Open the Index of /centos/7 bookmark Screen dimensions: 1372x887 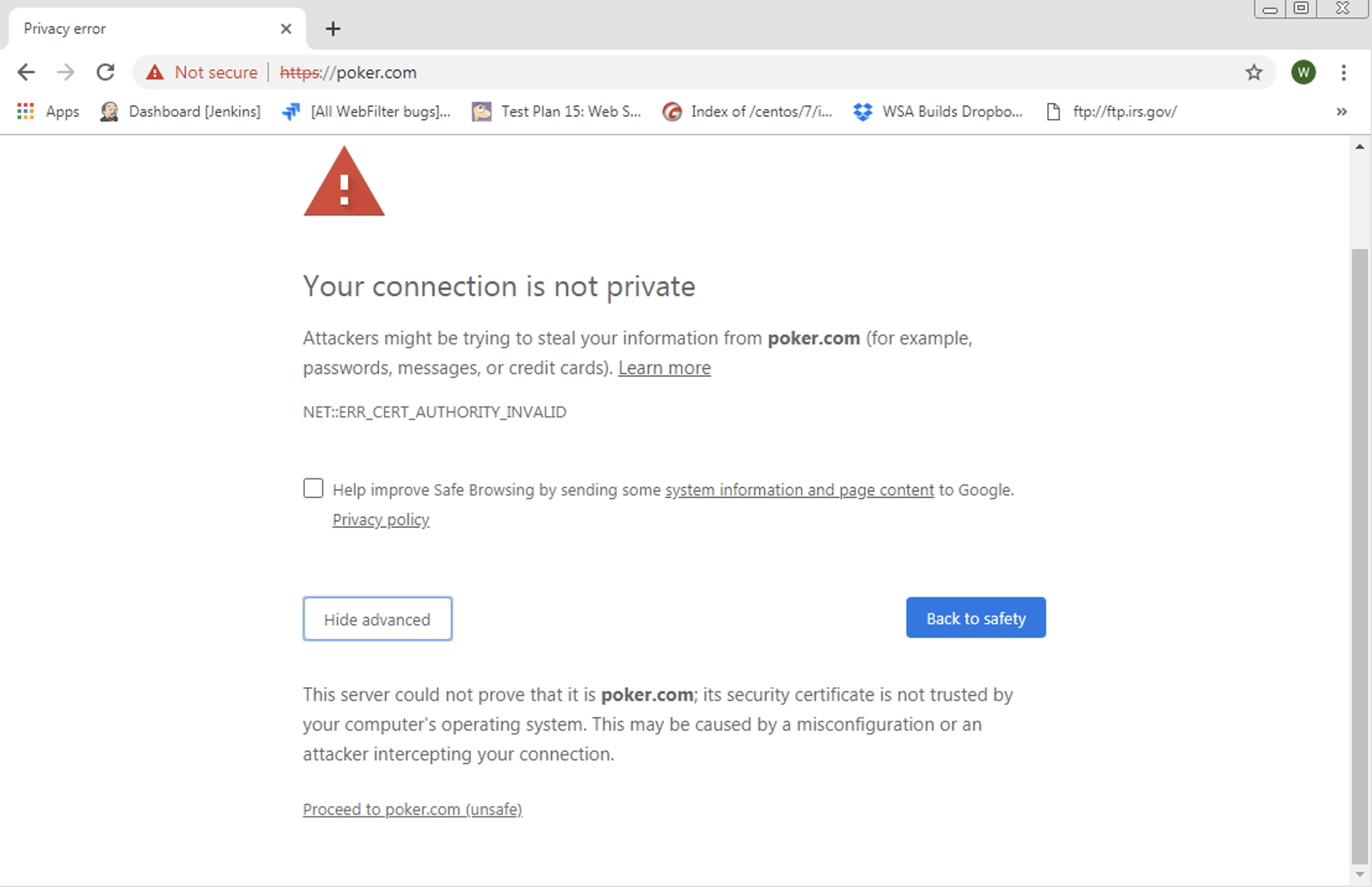point(747,111)
